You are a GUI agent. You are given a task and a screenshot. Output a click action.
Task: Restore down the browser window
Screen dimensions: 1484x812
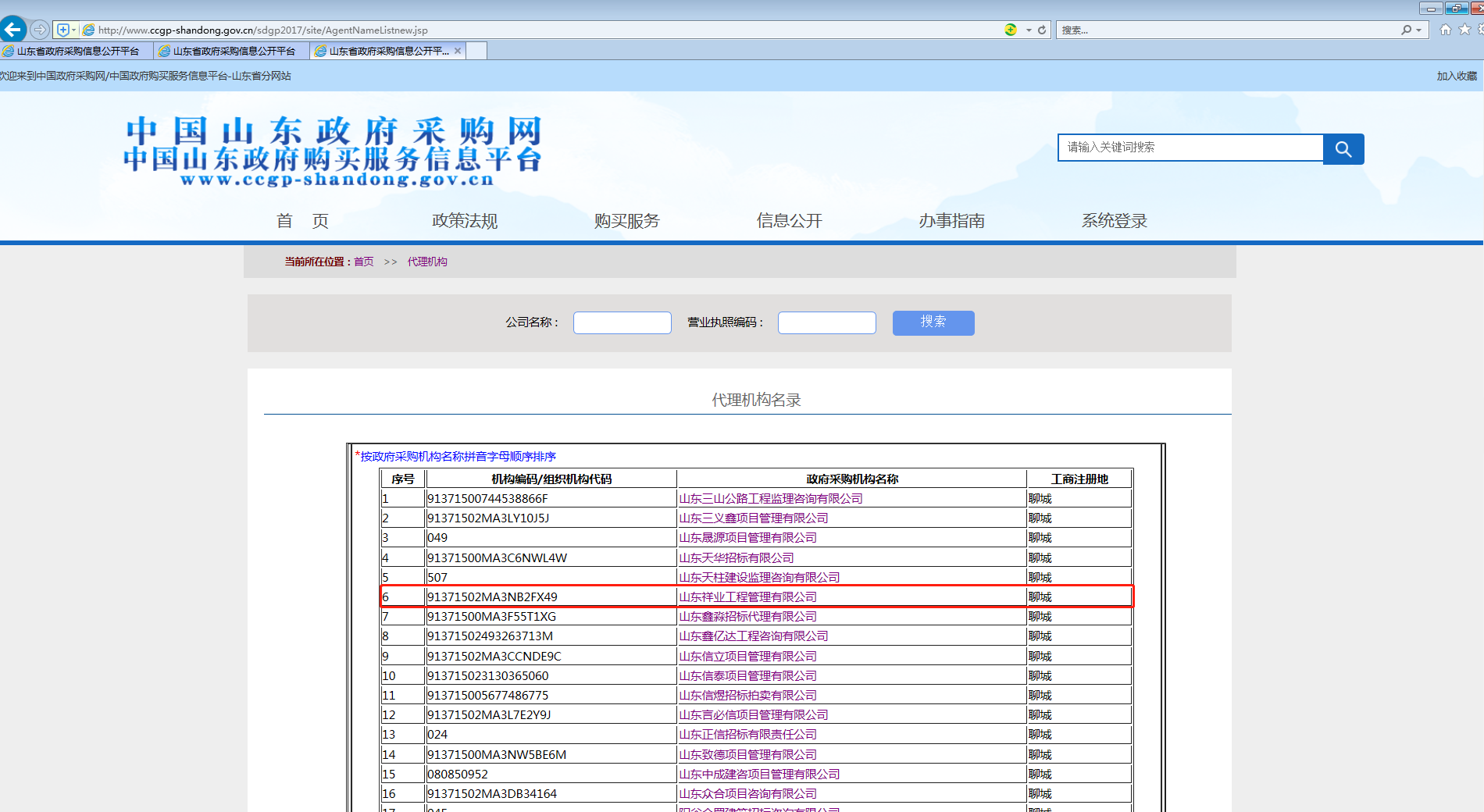tap(1456, 8)
